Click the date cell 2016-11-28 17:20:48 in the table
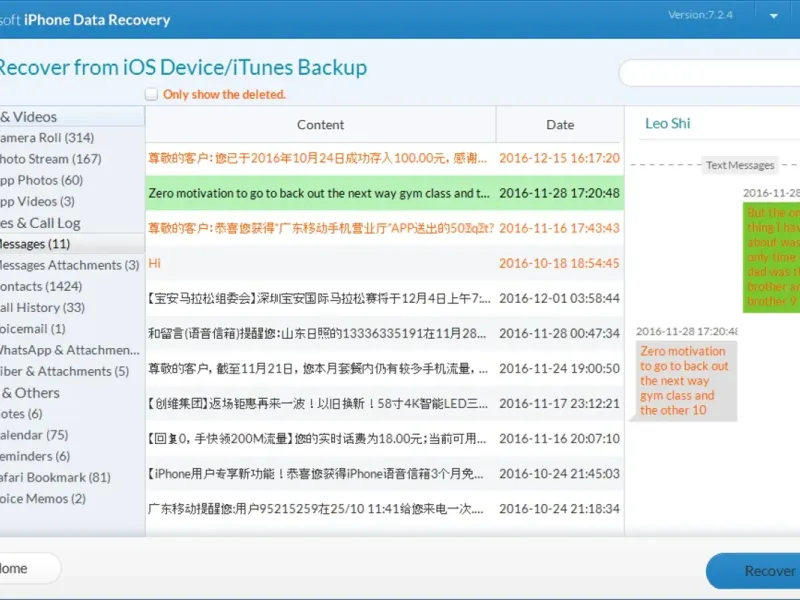The height and width of the screenshot is (600, 800). point(559,193)
